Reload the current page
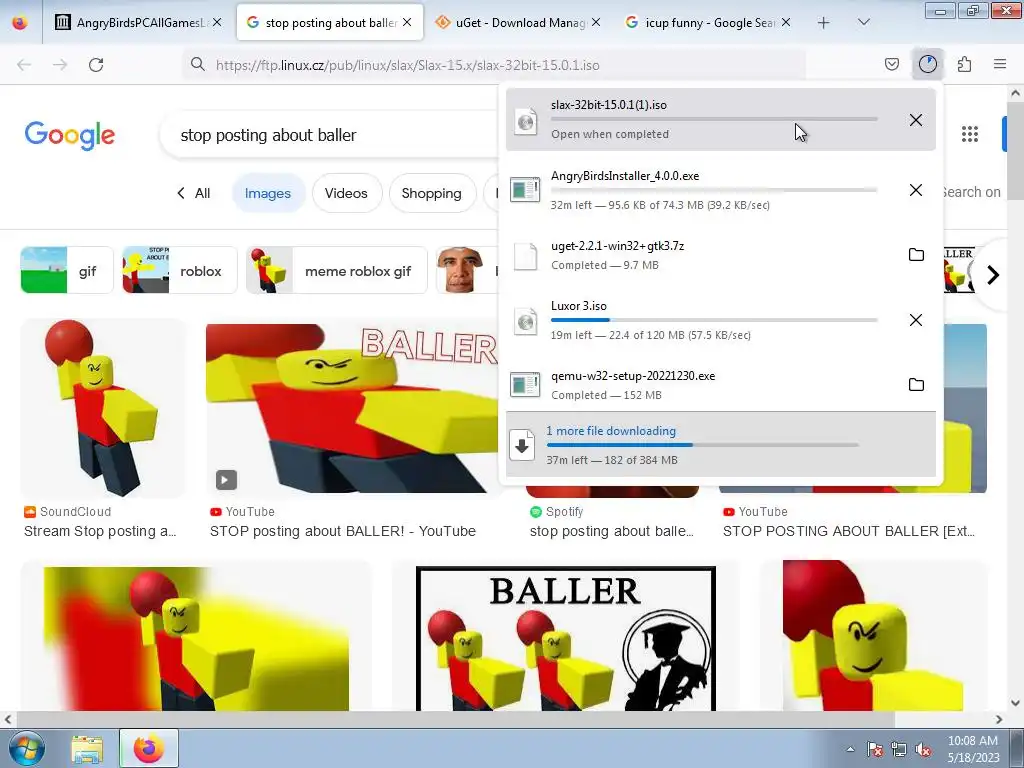1024x768 pixels. click(96, 65)
